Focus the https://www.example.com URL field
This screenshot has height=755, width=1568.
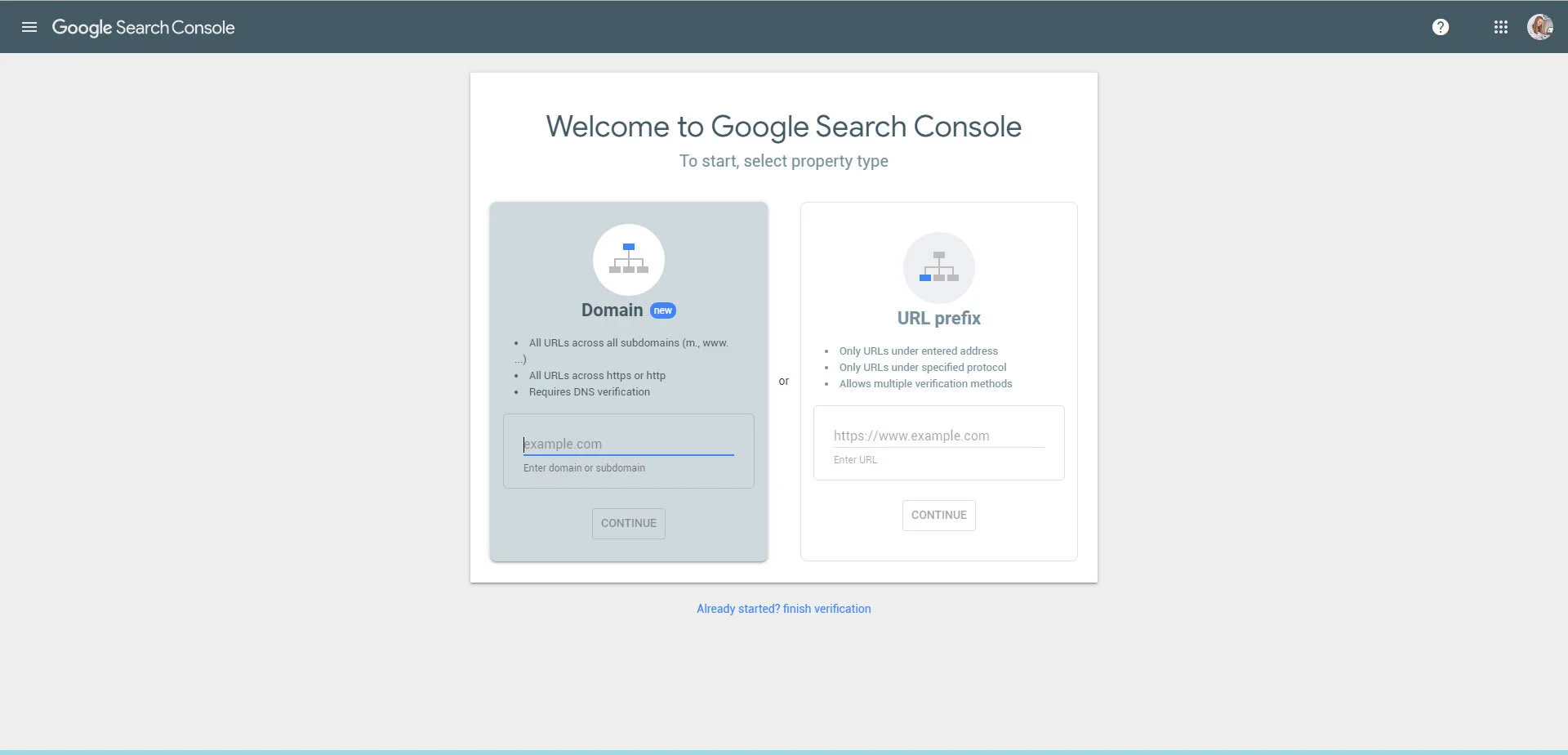pos(938,436)
